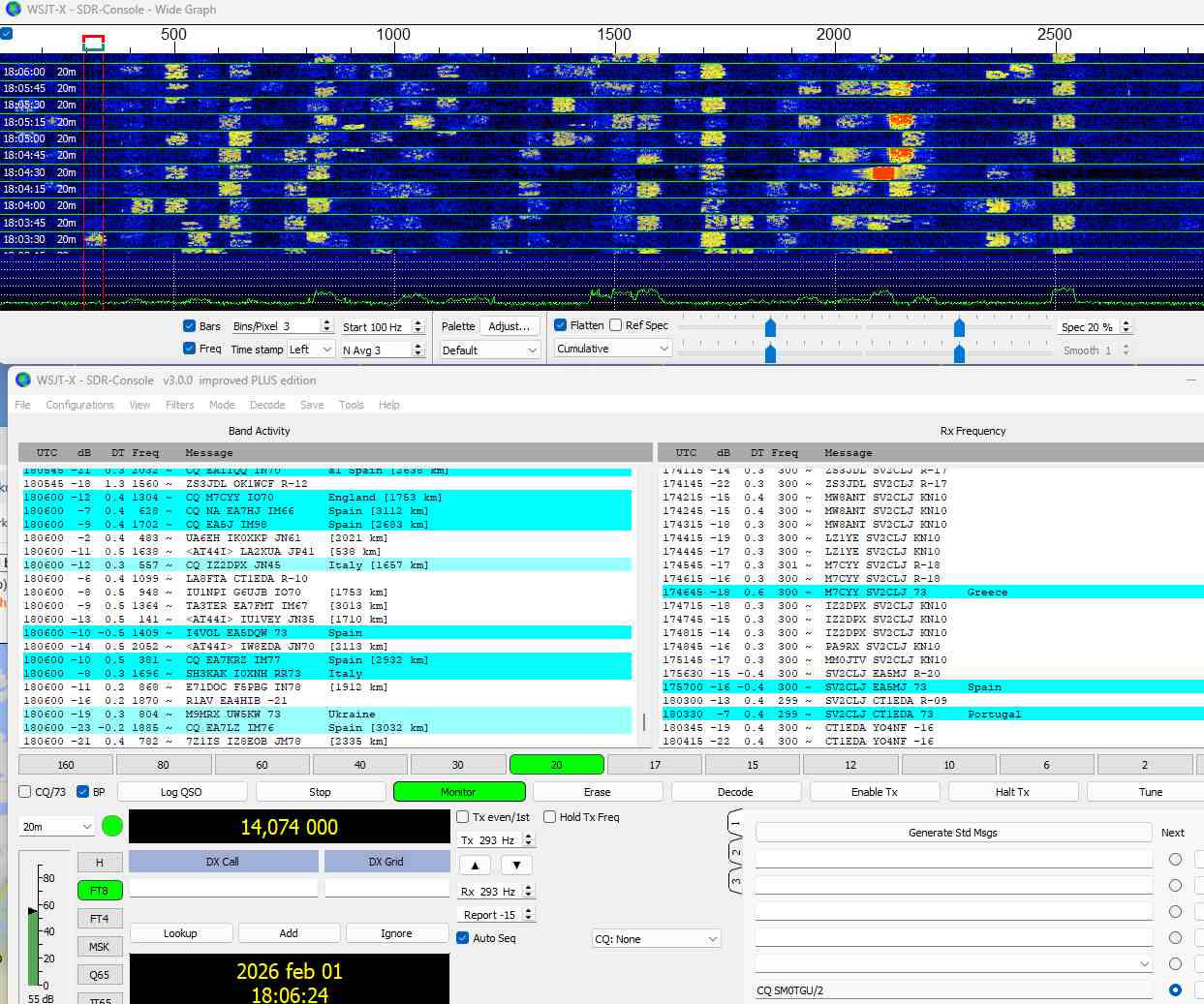Toggle the Flatten checkbox
Viewport: 1204px width, 1004px height.
click(x=561, y=325)
